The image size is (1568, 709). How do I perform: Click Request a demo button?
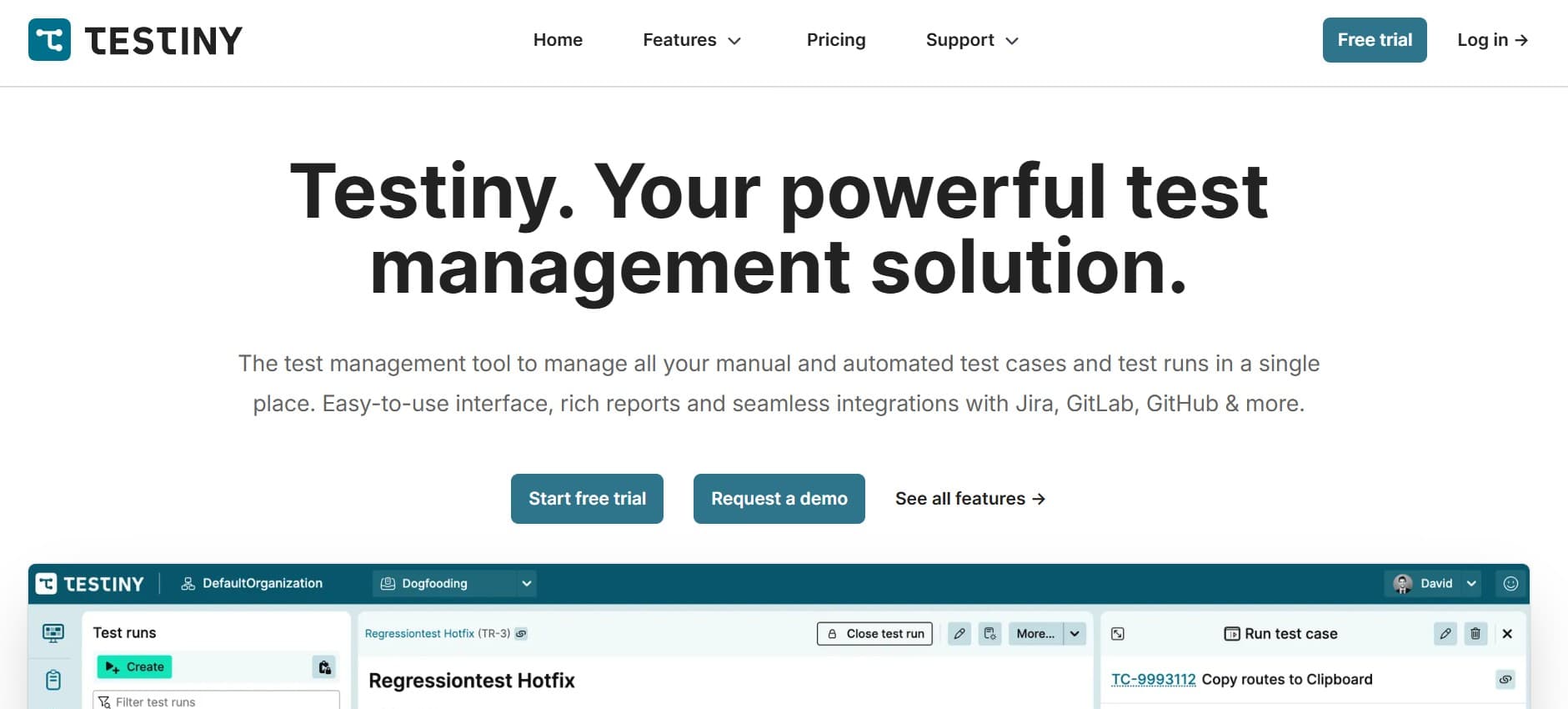(x=779, y=499)
